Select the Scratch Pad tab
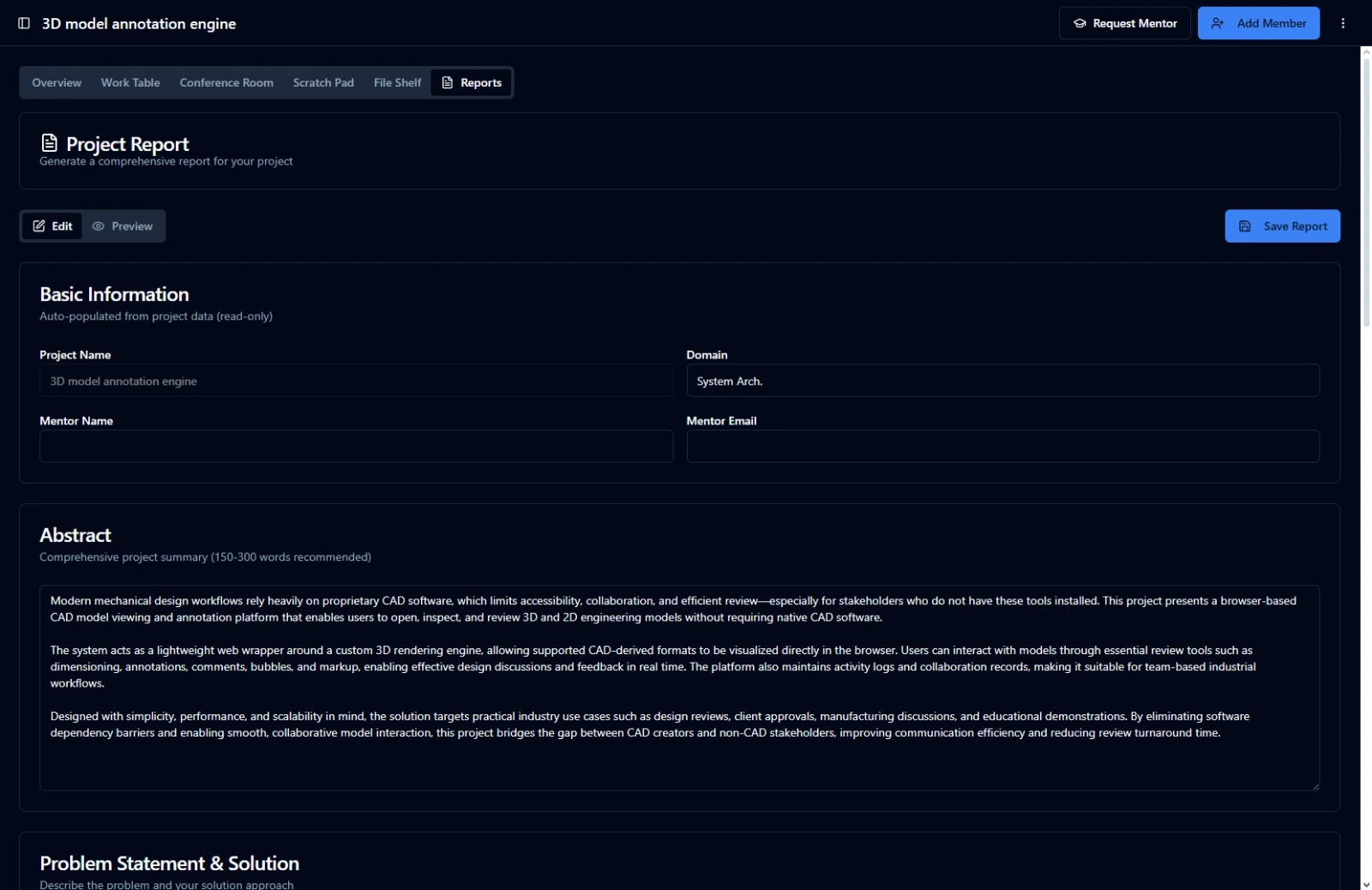 click(x=323, y=83)
